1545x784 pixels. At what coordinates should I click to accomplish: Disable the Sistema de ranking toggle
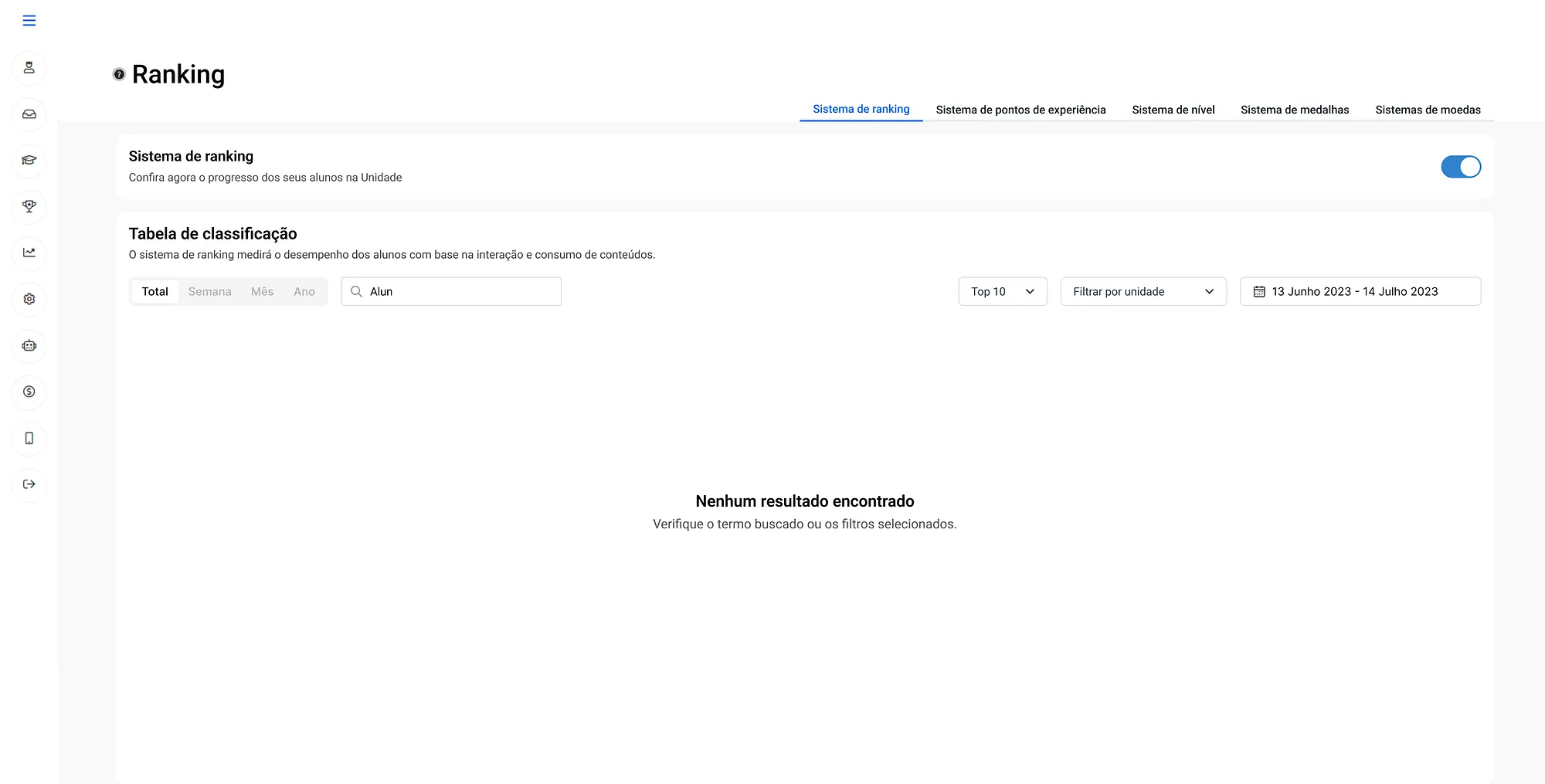click(x=1460, y=167)
